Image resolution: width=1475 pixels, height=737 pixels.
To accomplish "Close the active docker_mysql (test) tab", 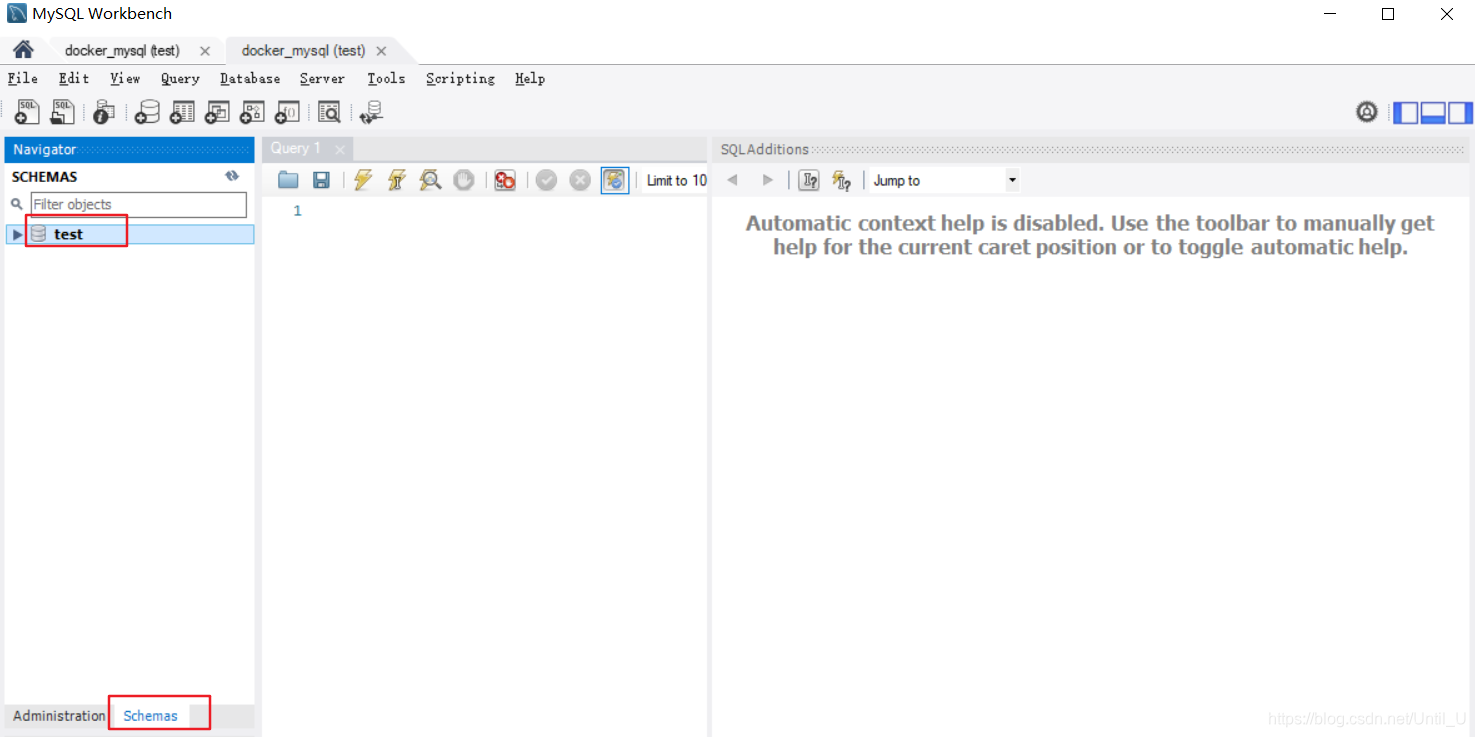I will point(381,51).
